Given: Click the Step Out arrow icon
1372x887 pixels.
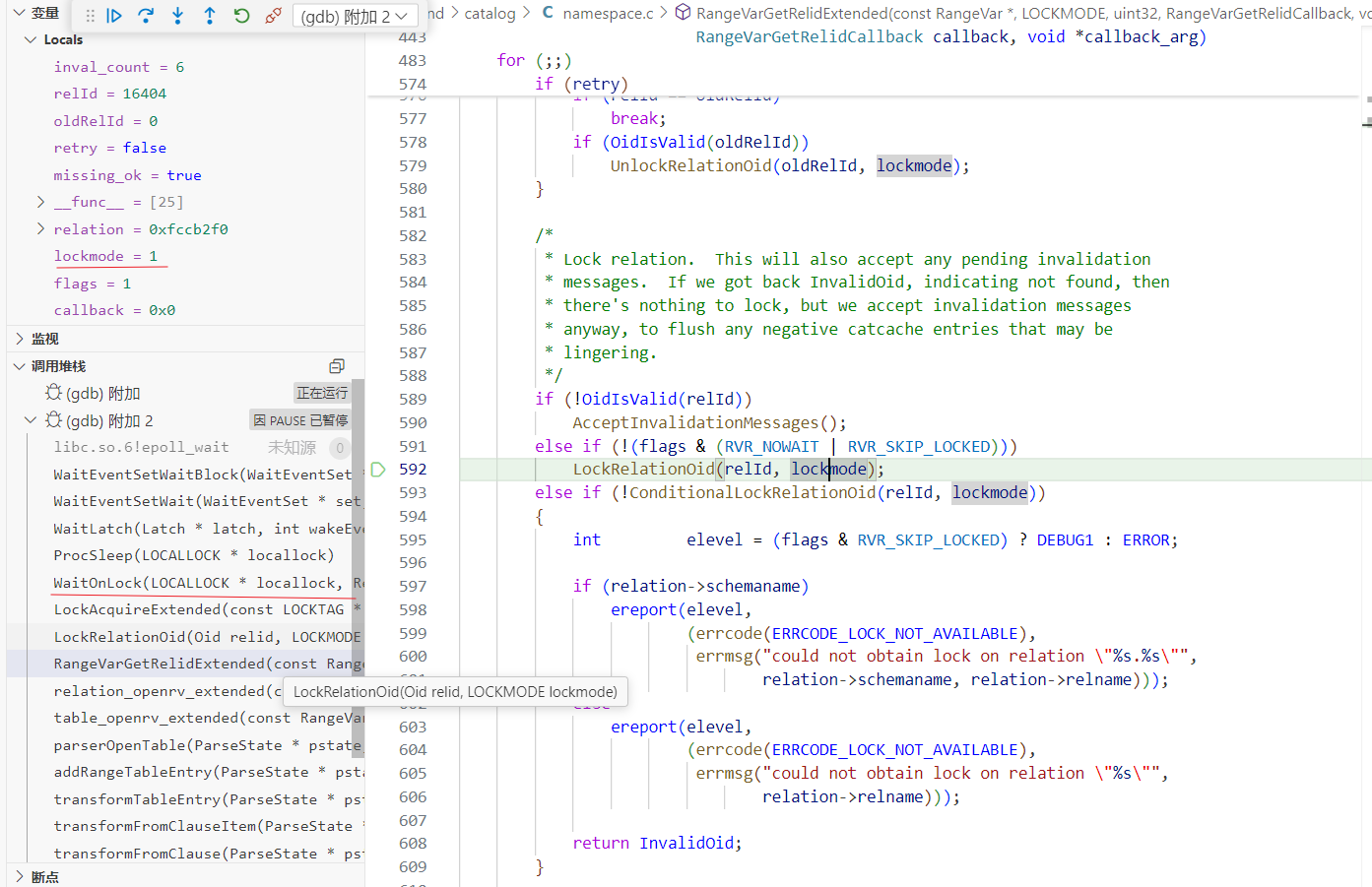Looking at the screenshot, I should 210,16.
